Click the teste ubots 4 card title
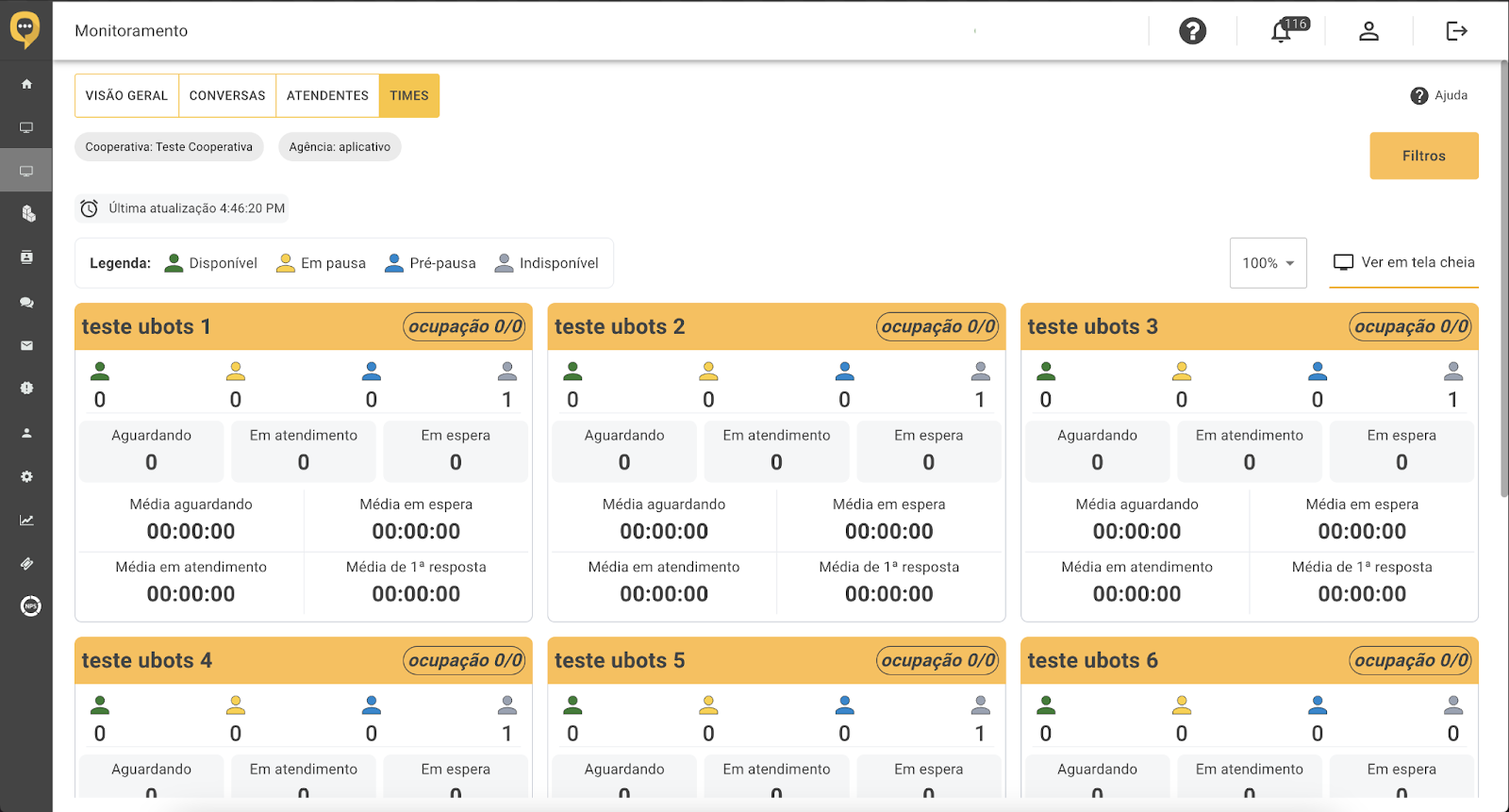Viewport: 1509px width, 812px height. [x=146, y=660]
